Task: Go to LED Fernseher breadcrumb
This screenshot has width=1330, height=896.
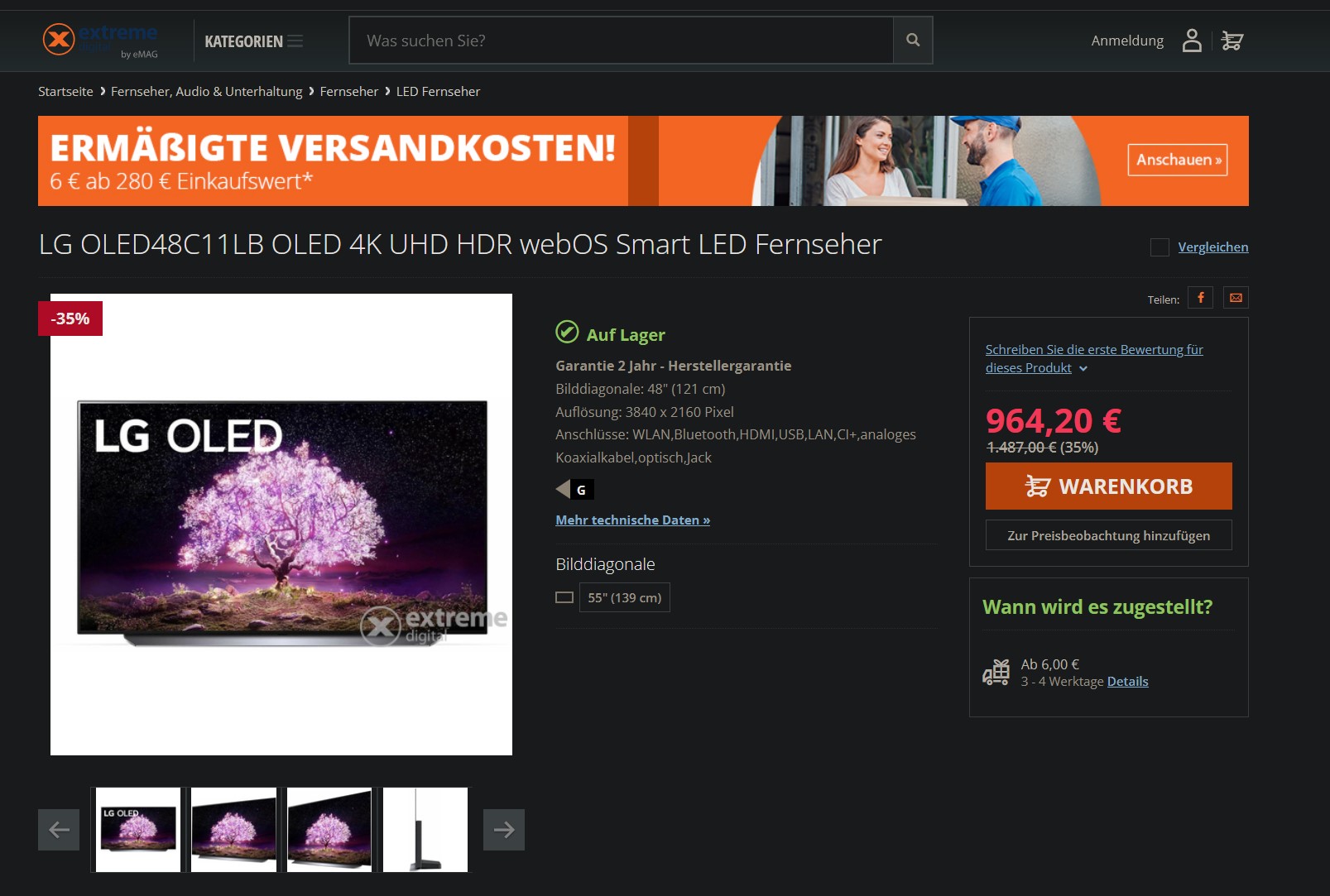Action: [438, 92]
